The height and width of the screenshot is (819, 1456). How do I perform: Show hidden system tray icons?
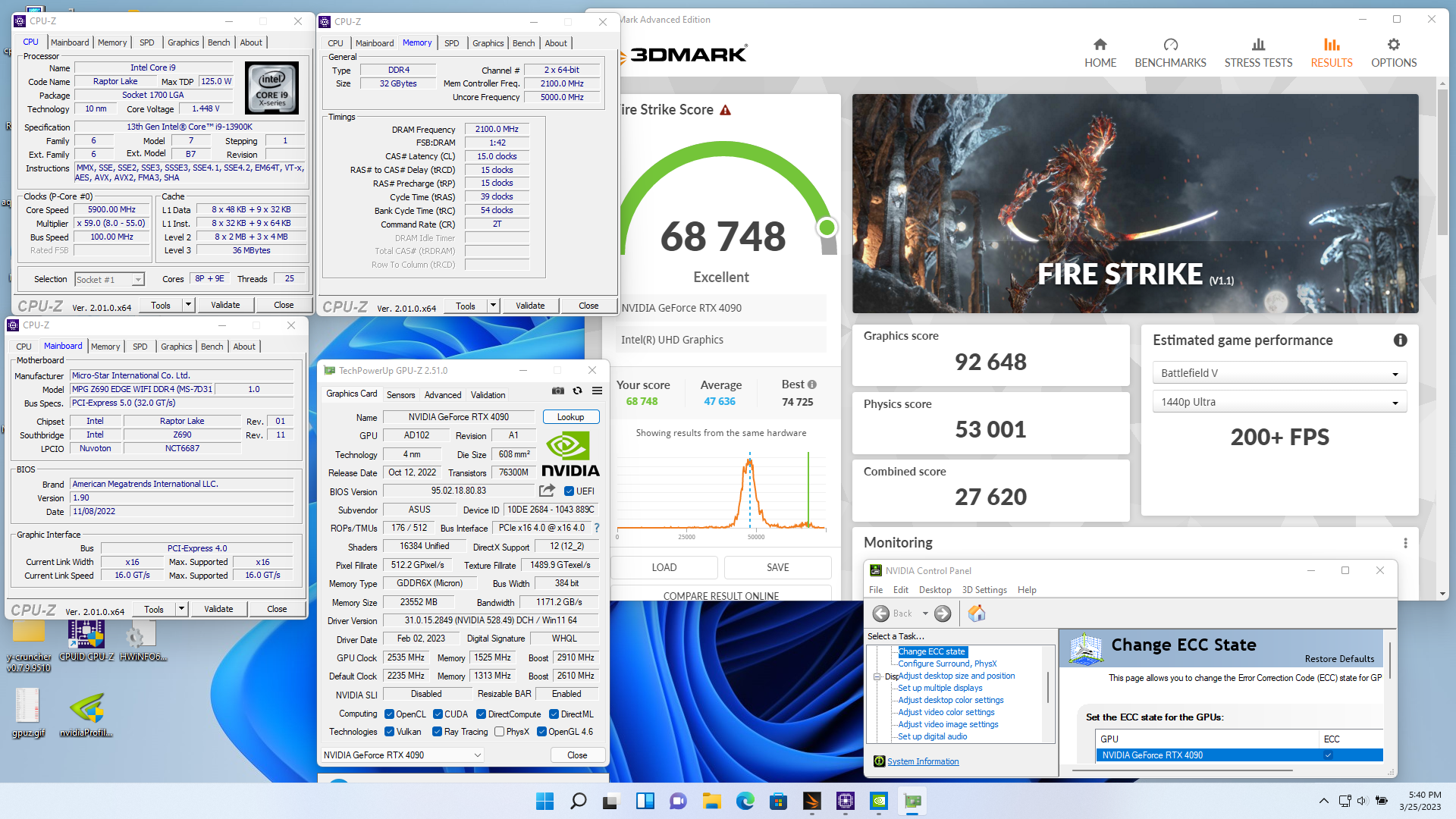[x=1324, y=801]
